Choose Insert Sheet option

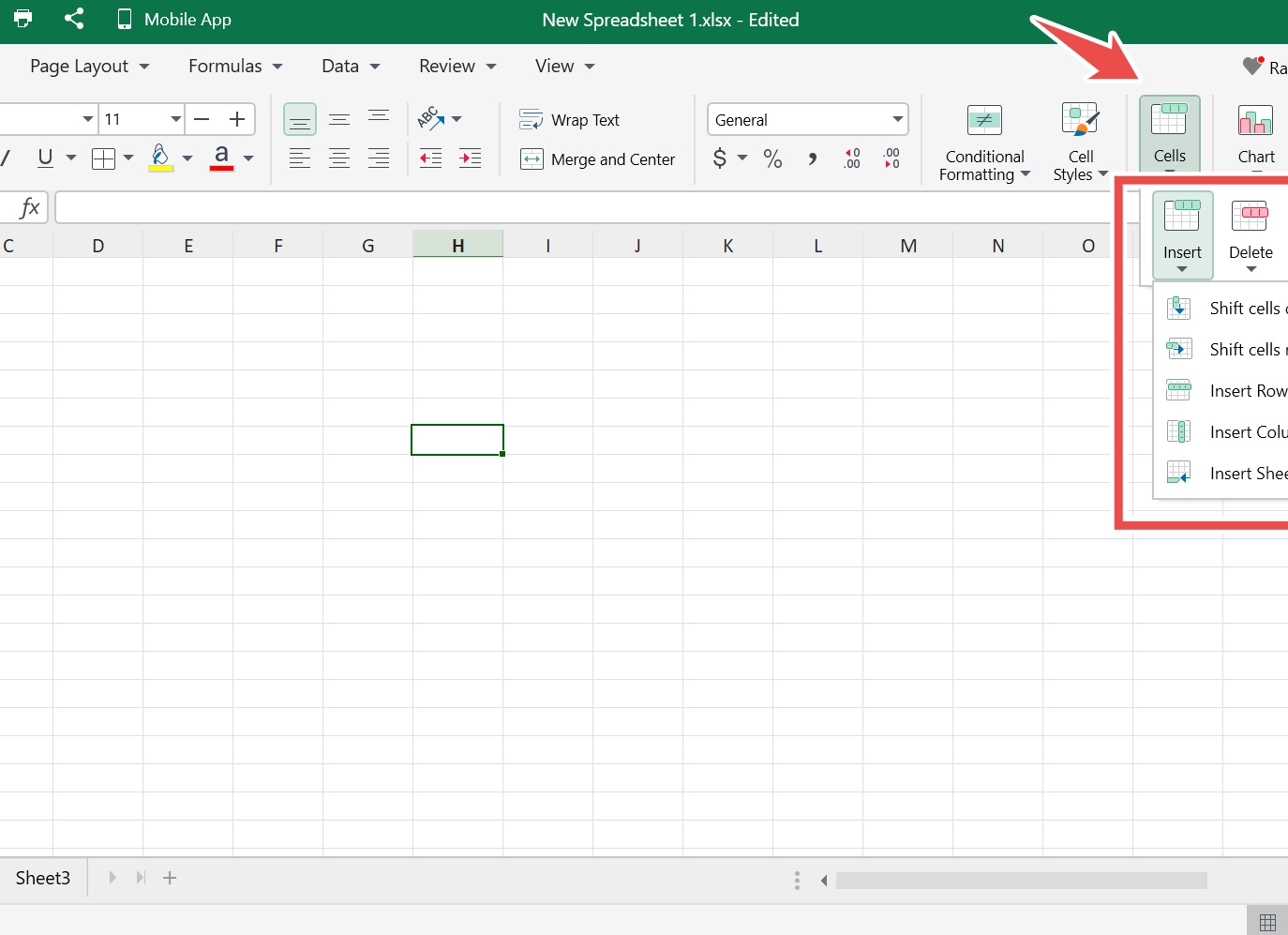(1226, 473)
